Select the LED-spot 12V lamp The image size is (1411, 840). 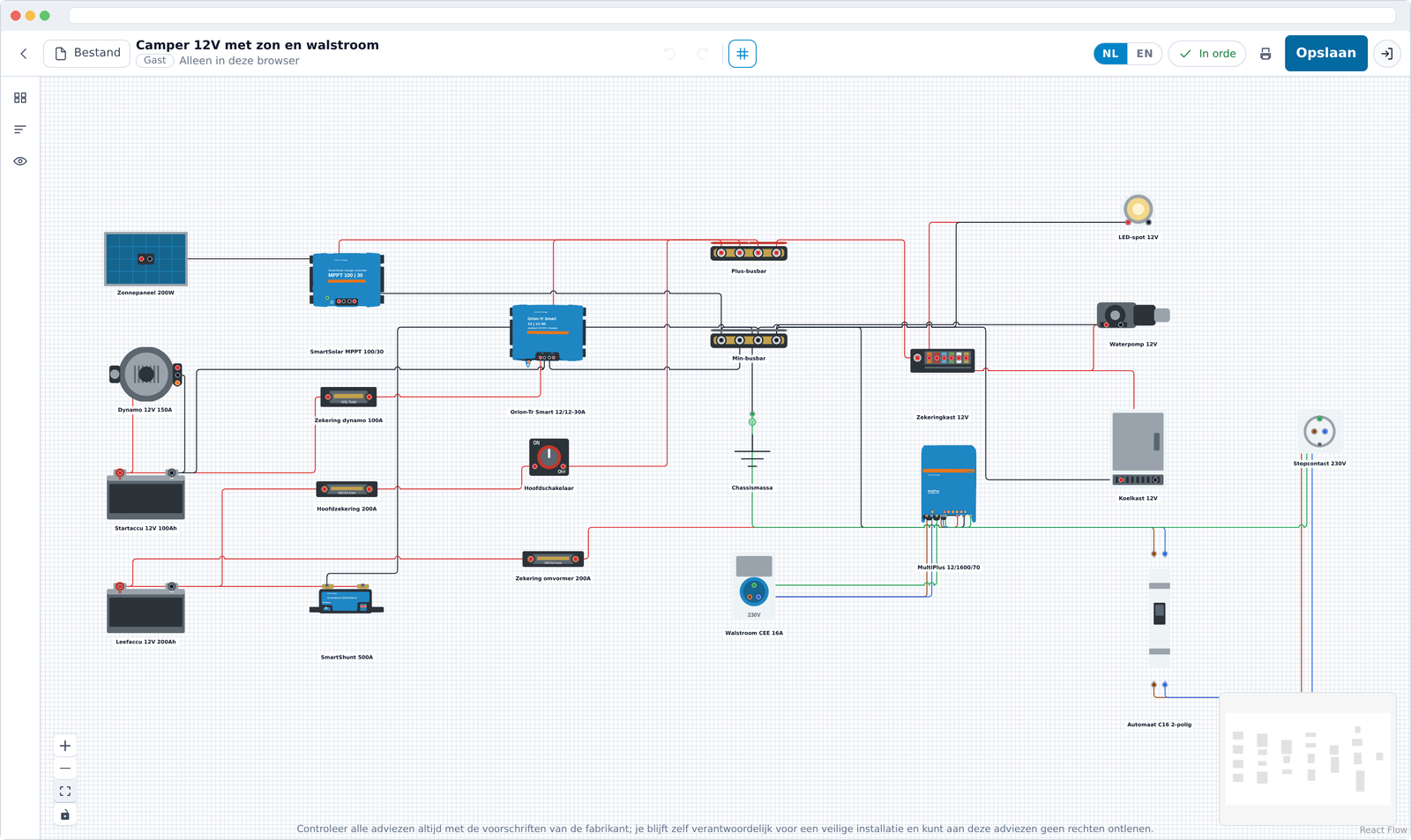coord(1139,210)
